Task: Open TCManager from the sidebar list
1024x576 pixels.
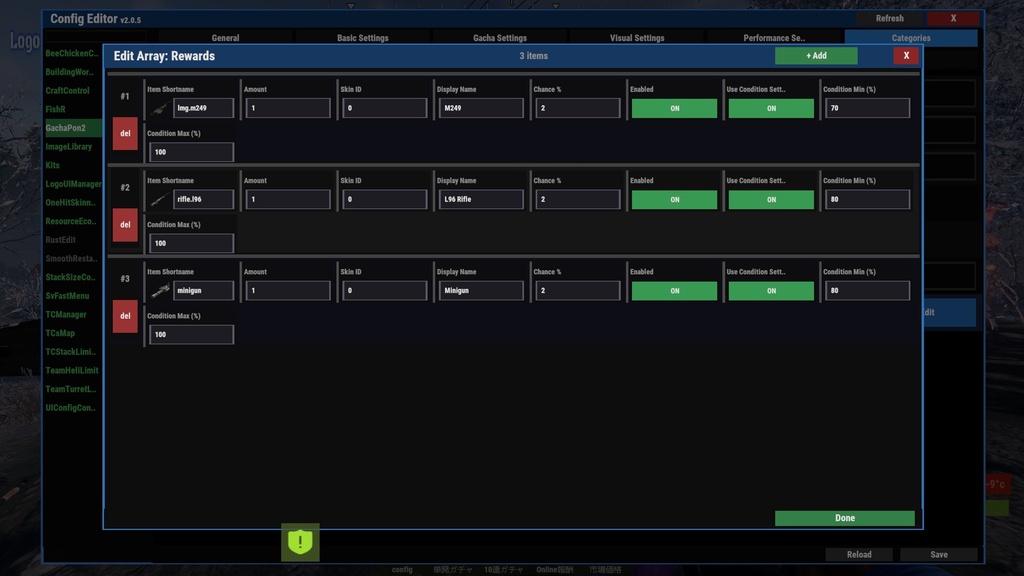Action: (66, 314)
